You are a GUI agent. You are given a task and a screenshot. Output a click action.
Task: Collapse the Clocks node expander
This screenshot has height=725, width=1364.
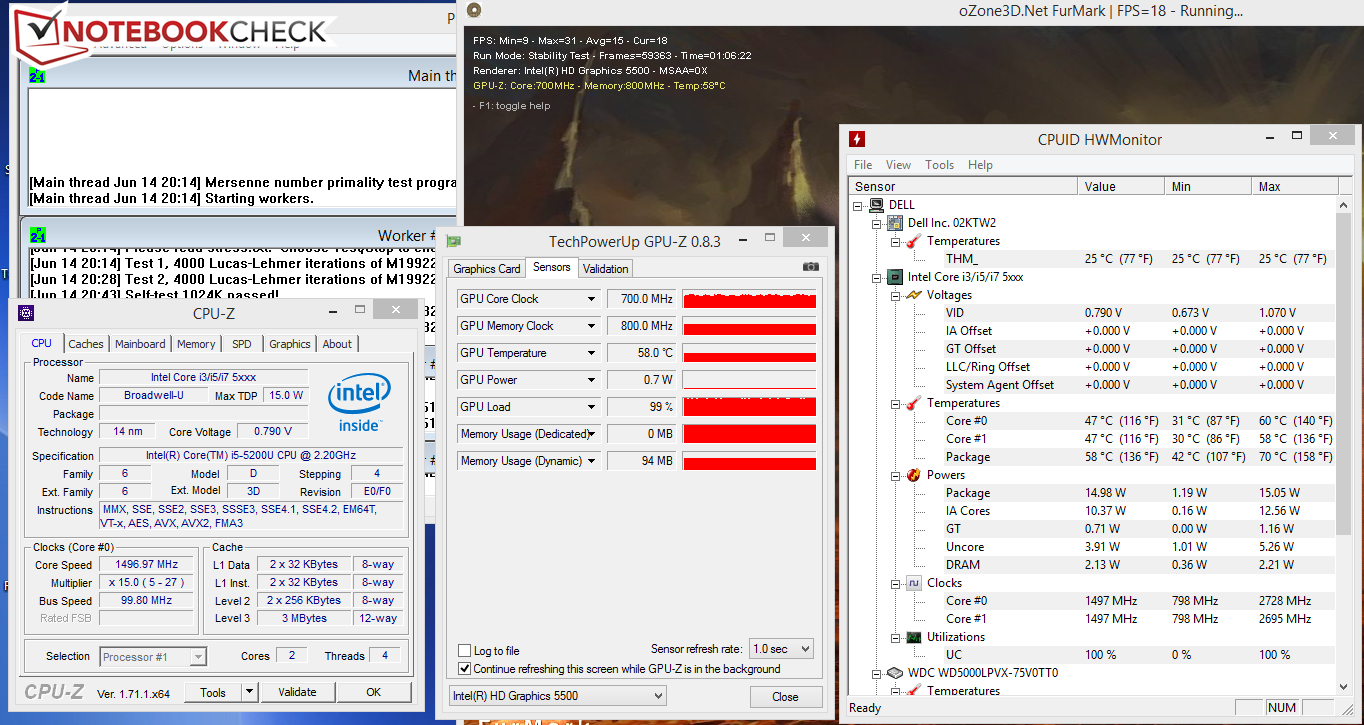click(x=895, y=583)
